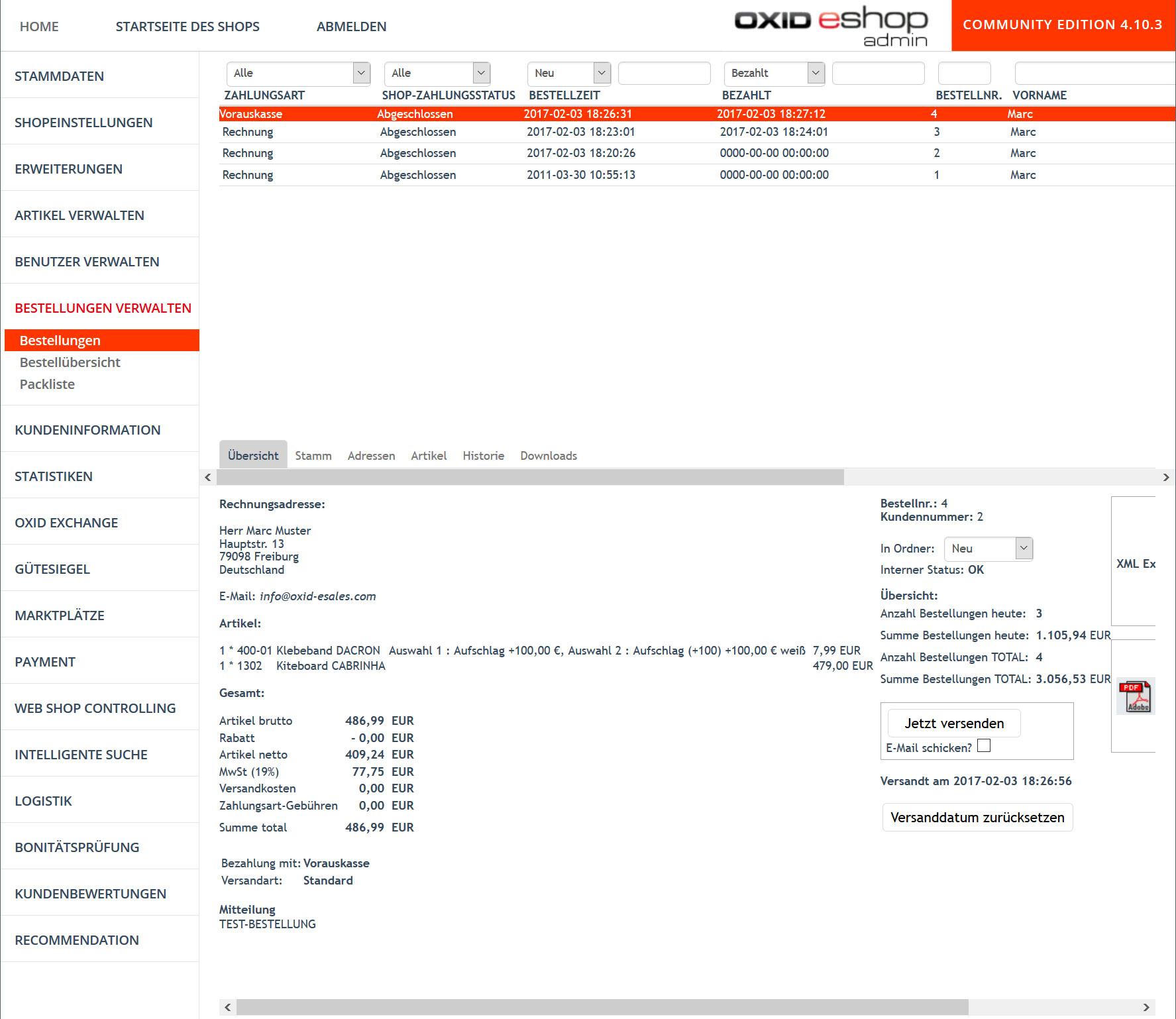
Task: Switch to the Adressen tab
Action: 371,456
